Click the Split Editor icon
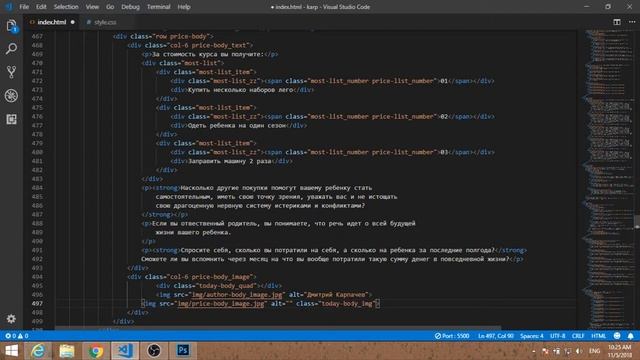640x360 pixels. pos(617,22)
